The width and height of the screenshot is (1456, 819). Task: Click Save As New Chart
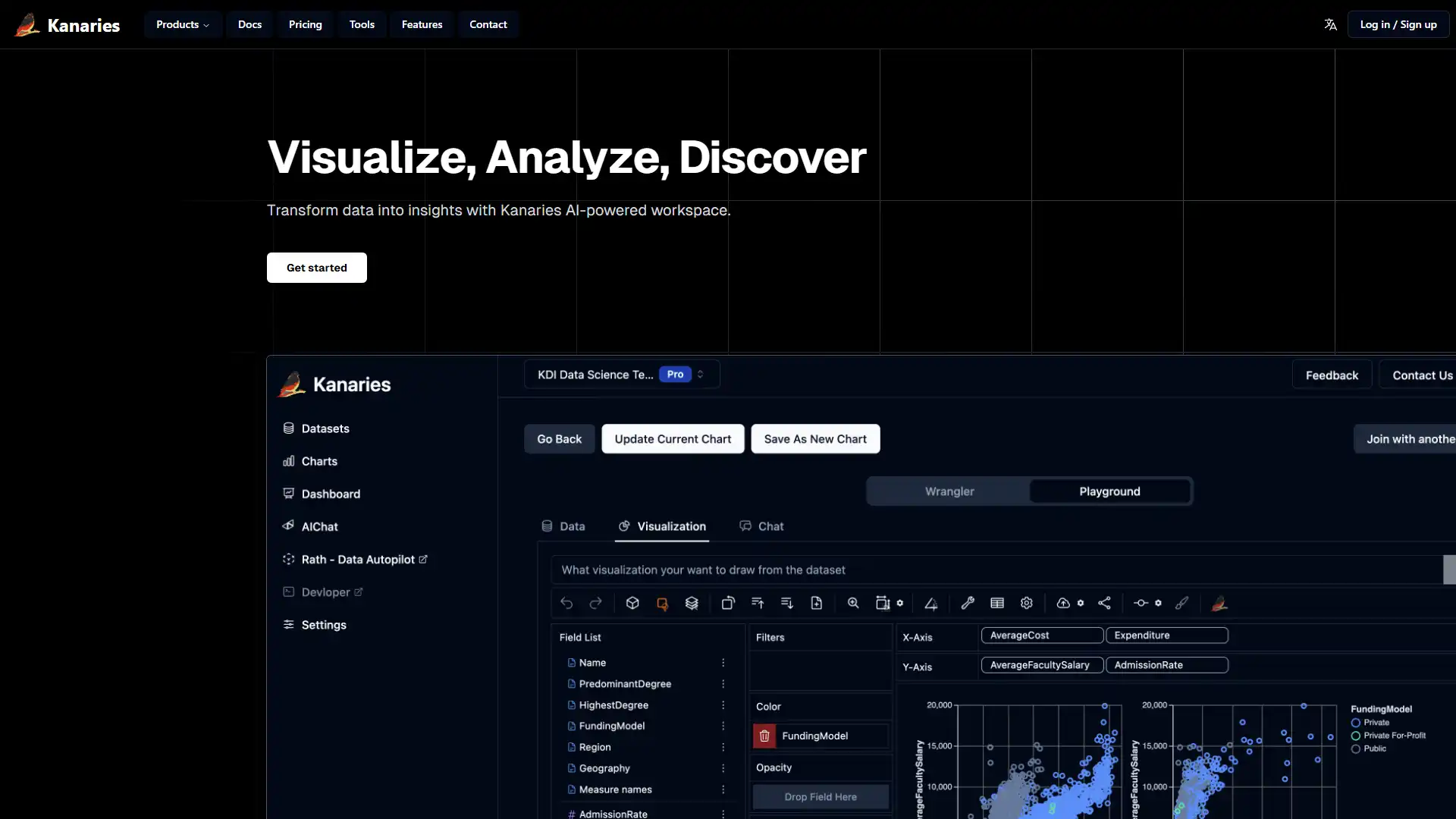815,439
